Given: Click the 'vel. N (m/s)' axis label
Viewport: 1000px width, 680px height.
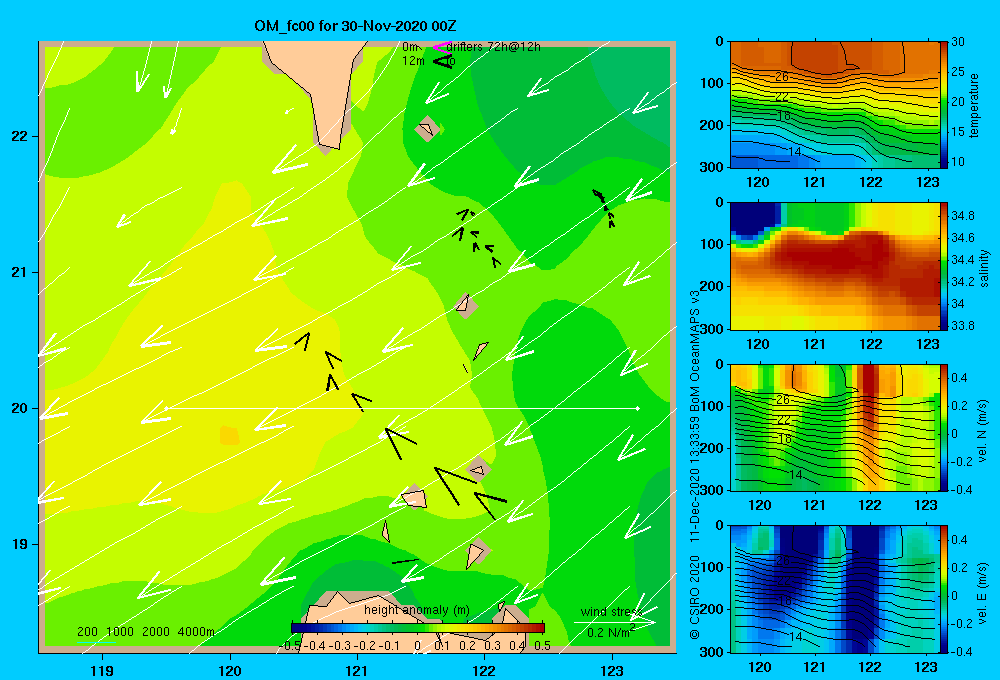Looking at the screenshot, I should click(x=983, y=431).
